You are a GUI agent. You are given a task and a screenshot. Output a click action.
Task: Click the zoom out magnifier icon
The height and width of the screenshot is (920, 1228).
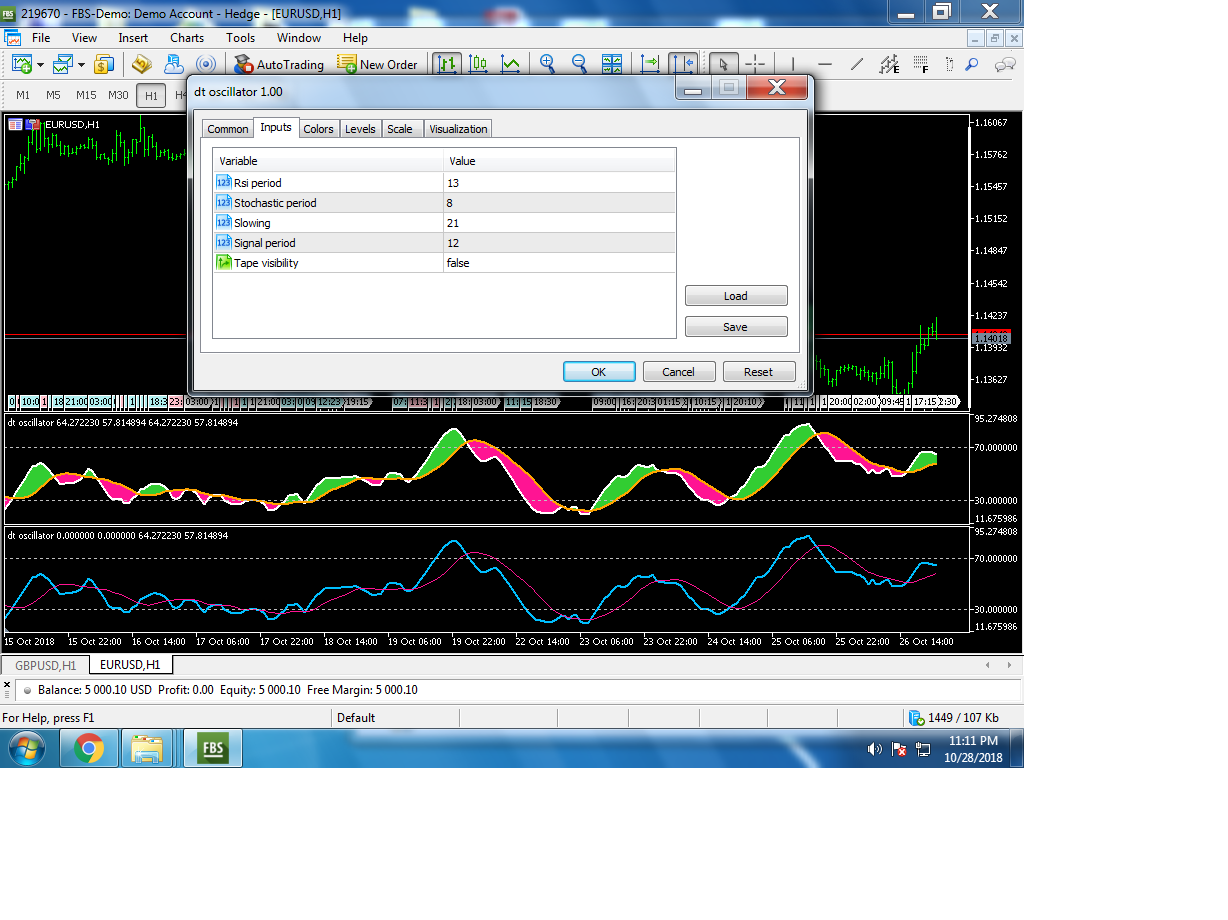579,64
